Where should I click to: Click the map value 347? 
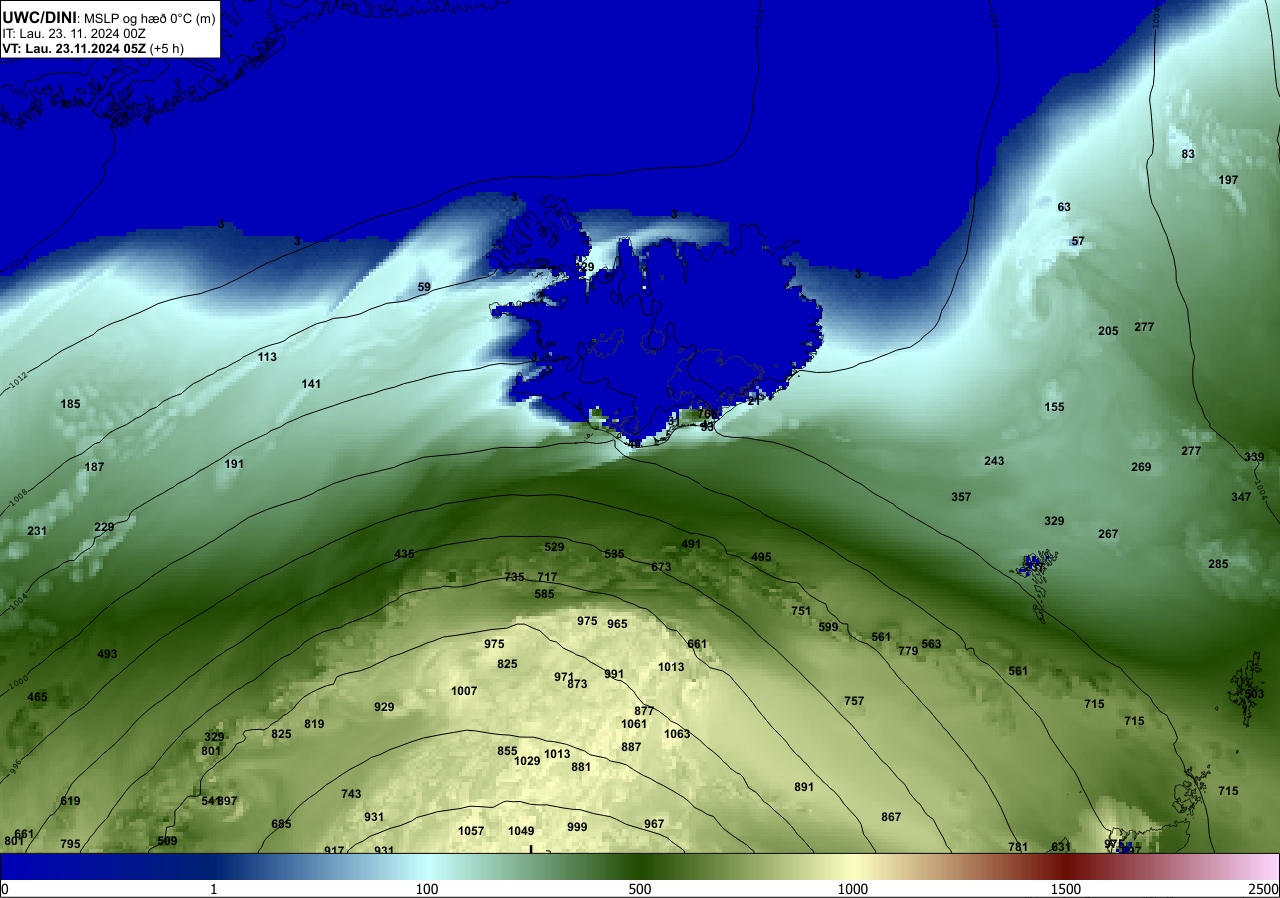pos(1241,497)
